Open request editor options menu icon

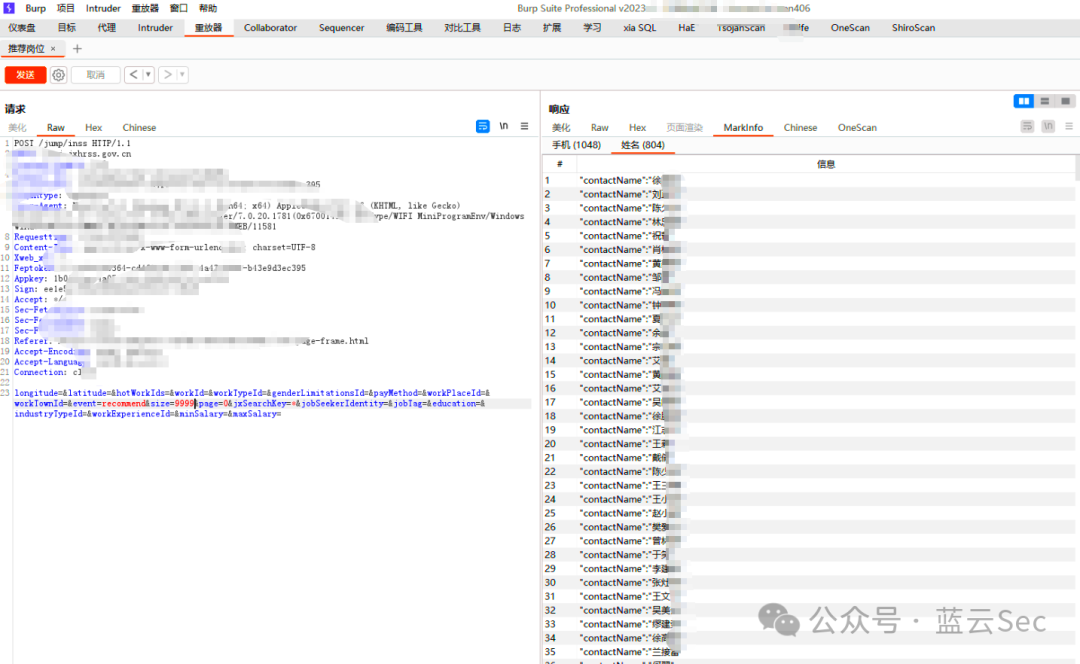coord(524,126)
